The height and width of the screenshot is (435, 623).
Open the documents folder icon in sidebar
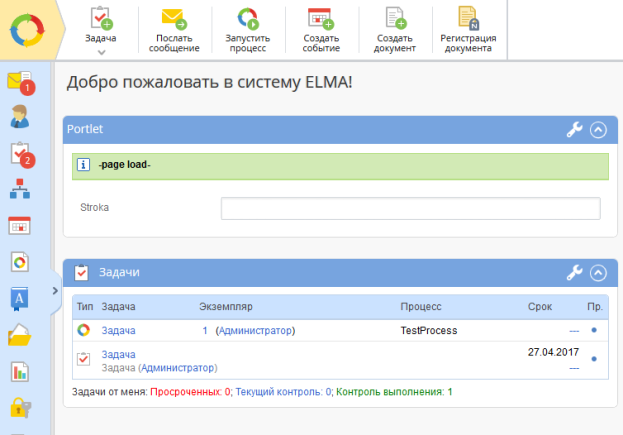coord(19,335)
